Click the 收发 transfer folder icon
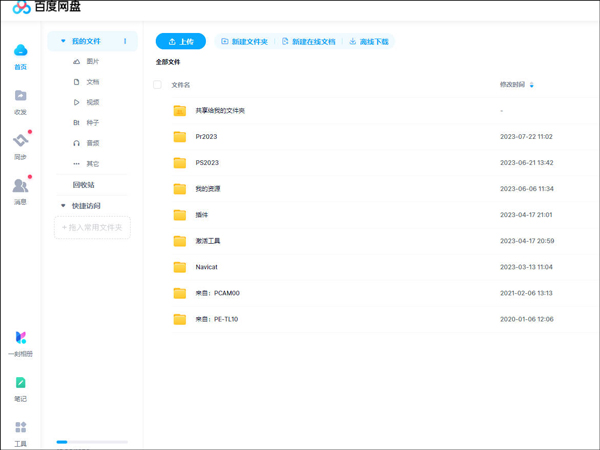The image size is (600, 450). [x=20, y=96]
